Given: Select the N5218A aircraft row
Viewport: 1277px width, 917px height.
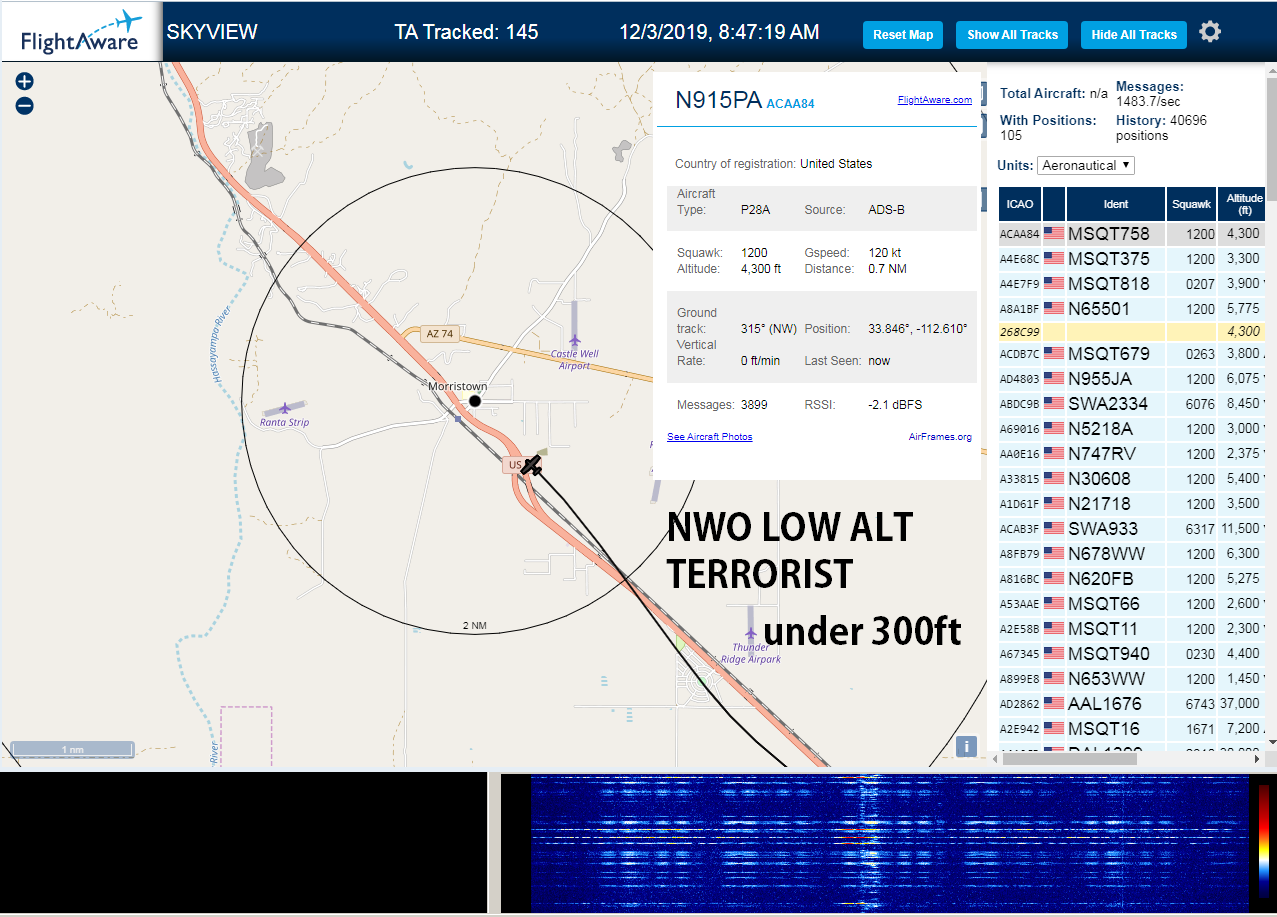Looking at the screenshot, I should [x=1132, y=429].
